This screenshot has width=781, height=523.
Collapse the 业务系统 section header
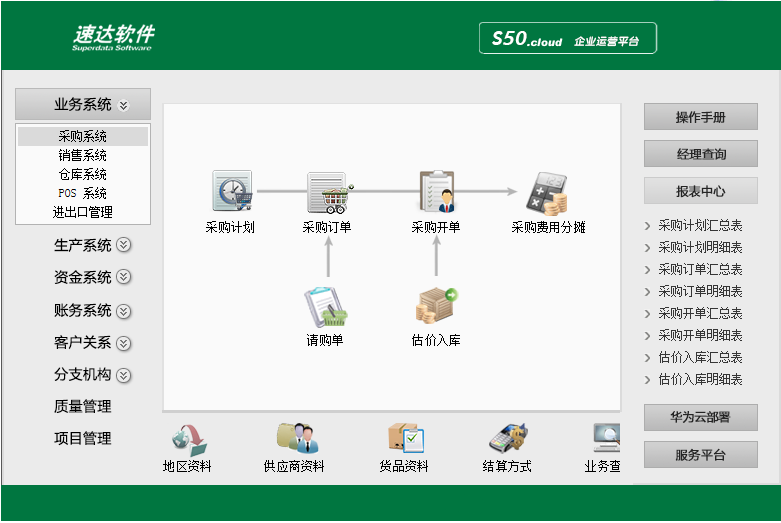point(83,104)
